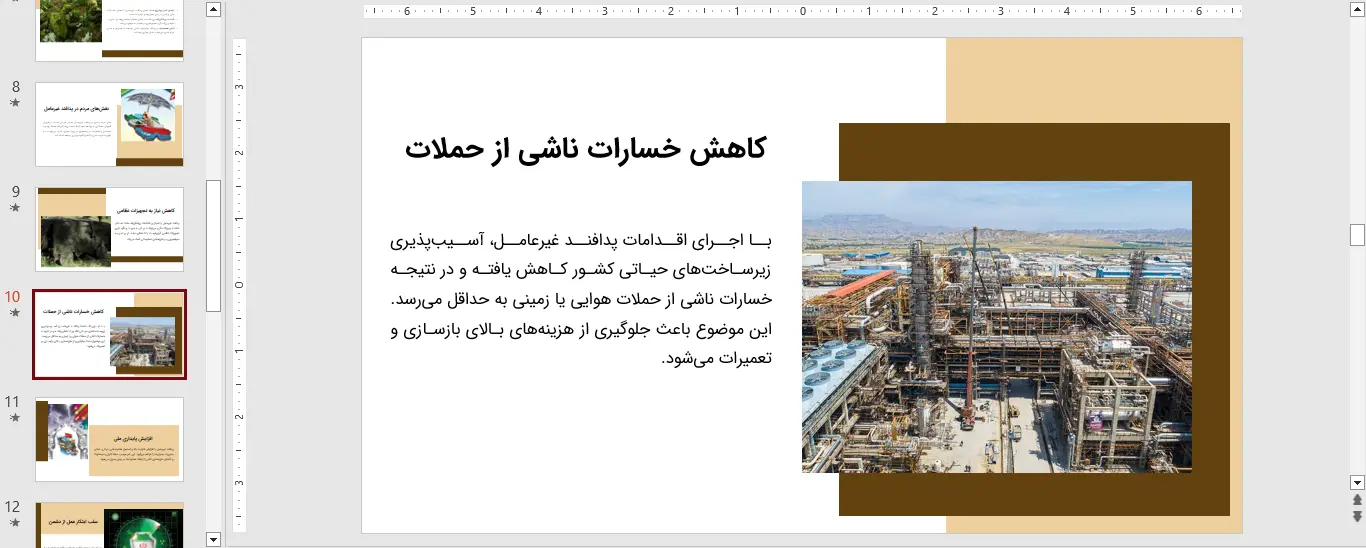Select slide 9 thumbnail in slide panel
Image resolution: width=1366 pixels, height=548 pixels.
pos(110,229)
